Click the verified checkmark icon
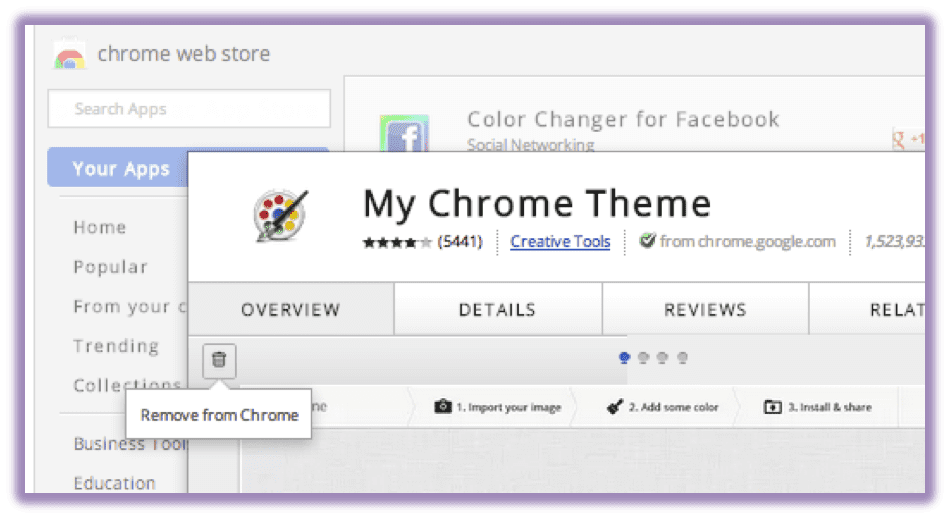The width and height of the screenshot is (950, 518). tap(647, 241)
